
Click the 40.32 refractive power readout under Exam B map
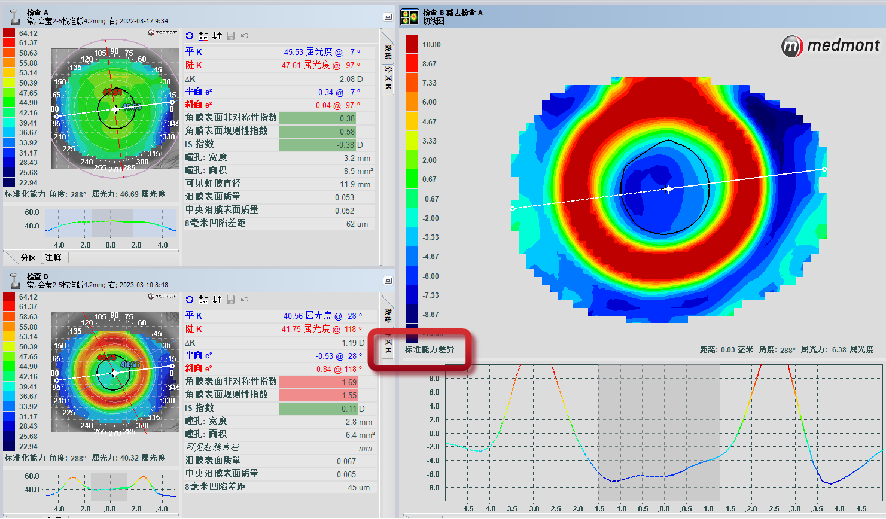click(x=129, y=457)
